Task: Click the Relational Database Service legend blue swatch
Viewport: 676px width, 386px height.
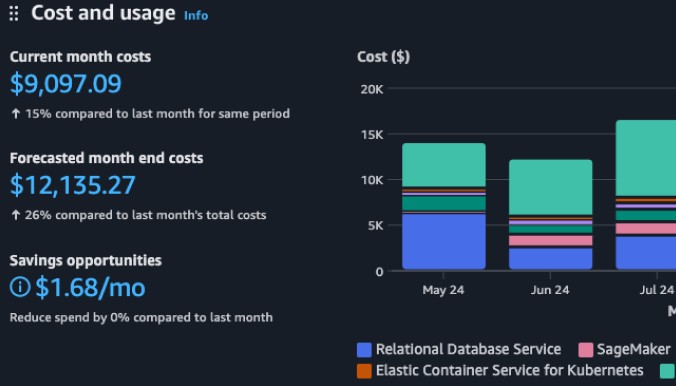Action: [x=364, y=350]
